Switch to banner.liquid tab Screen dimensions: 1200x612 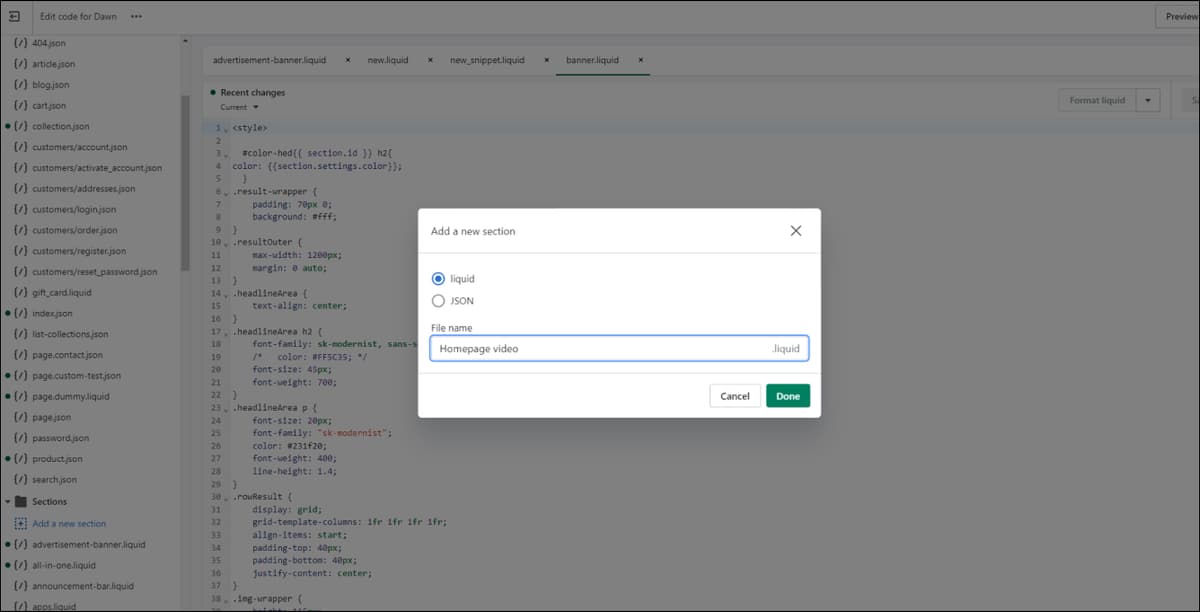coord(592,60)
